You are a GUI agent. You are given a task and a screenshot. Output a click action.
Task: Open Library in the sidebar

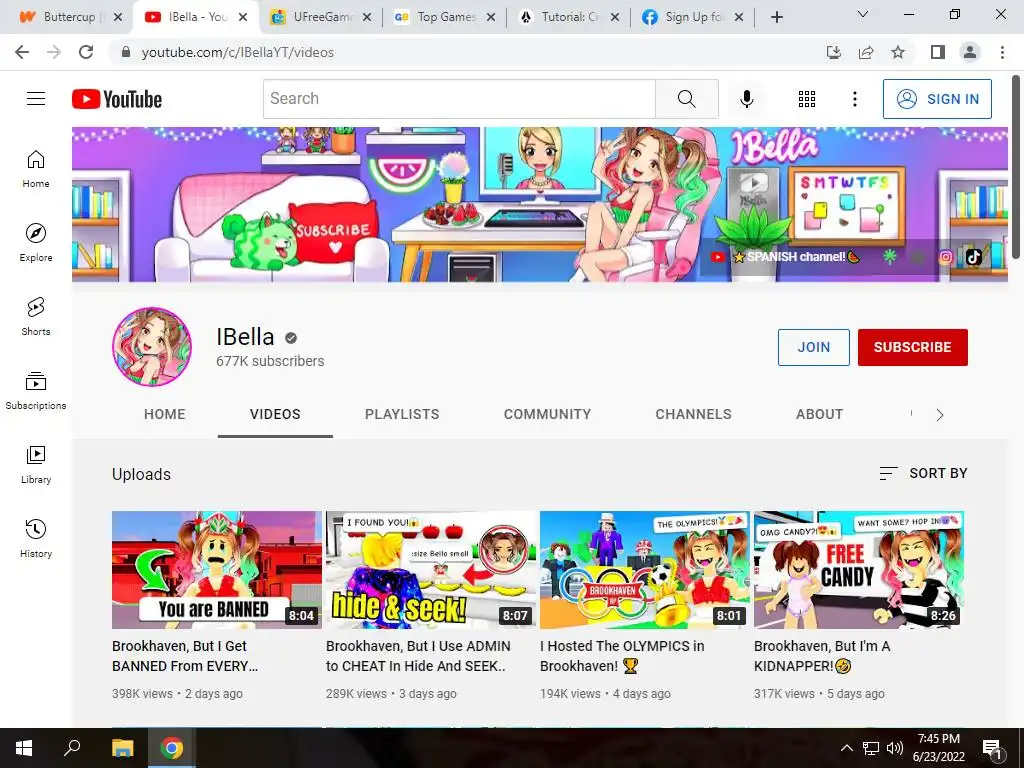(36, 464)
